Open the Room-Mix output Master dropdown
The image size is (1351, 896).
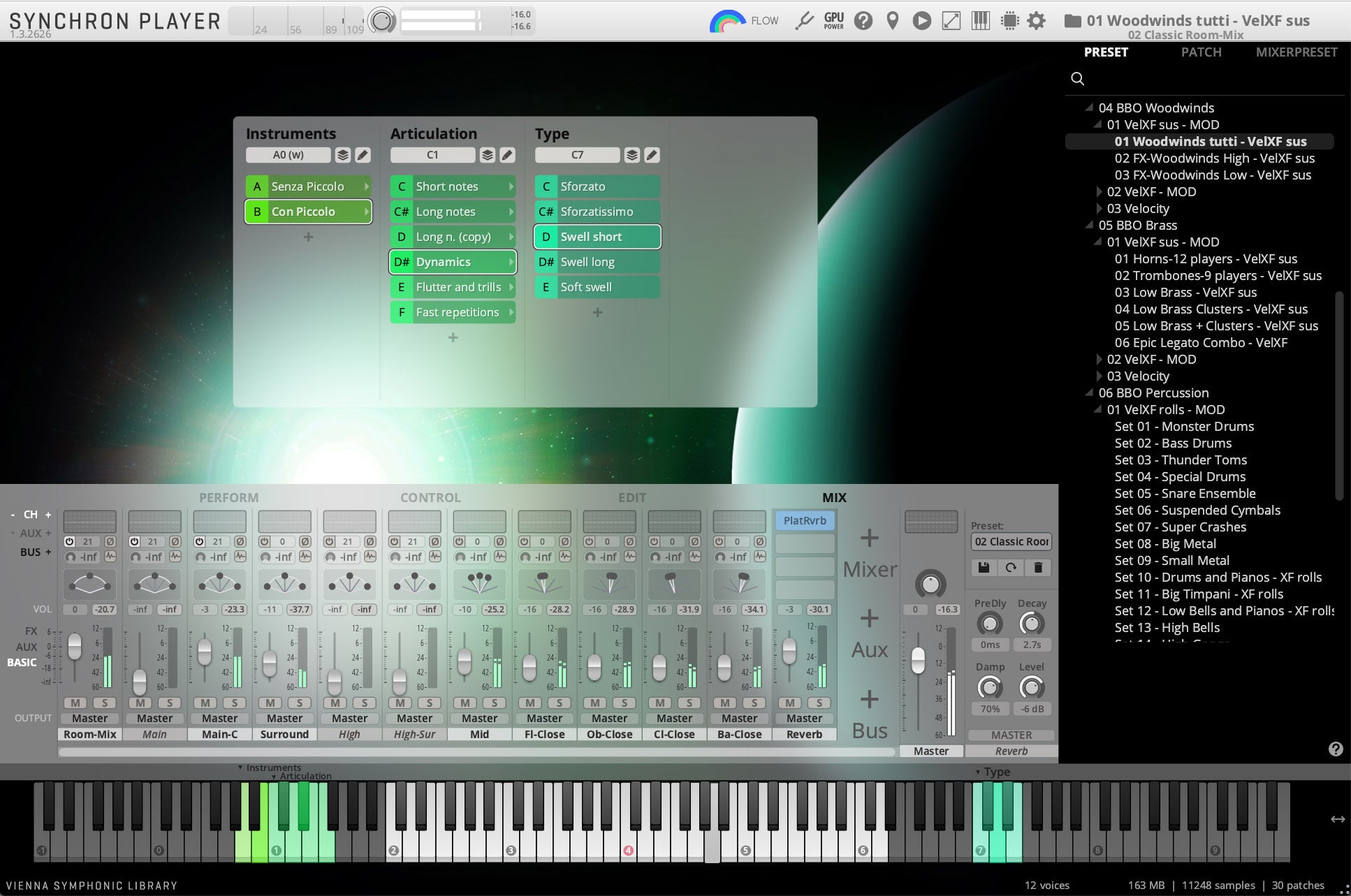coord(89,718)
